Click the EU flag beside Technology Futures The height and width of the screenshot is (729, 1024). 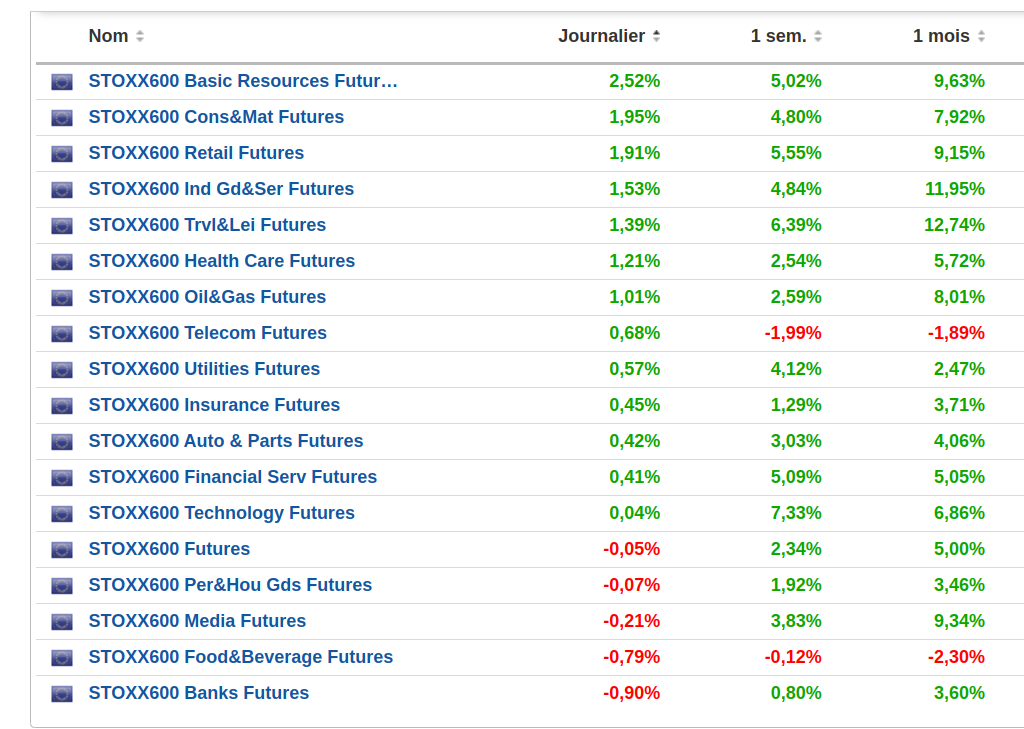pyautogui.click(x=62, y=514)
